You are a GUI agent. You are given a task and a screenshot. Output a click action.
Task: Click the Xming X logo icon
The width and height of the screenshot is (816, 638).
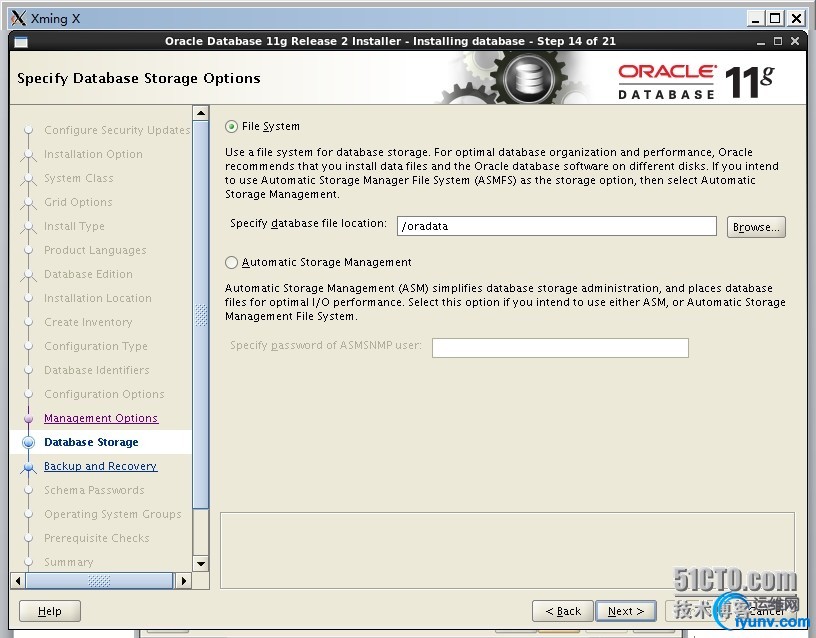18,18
